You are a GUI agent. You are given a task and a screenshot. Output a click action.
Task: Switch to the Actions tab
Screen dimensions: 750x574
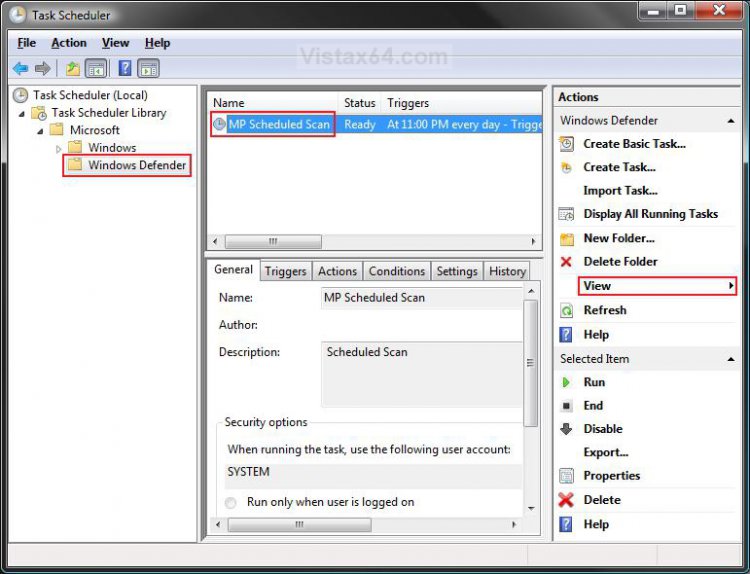coord(337,271)
